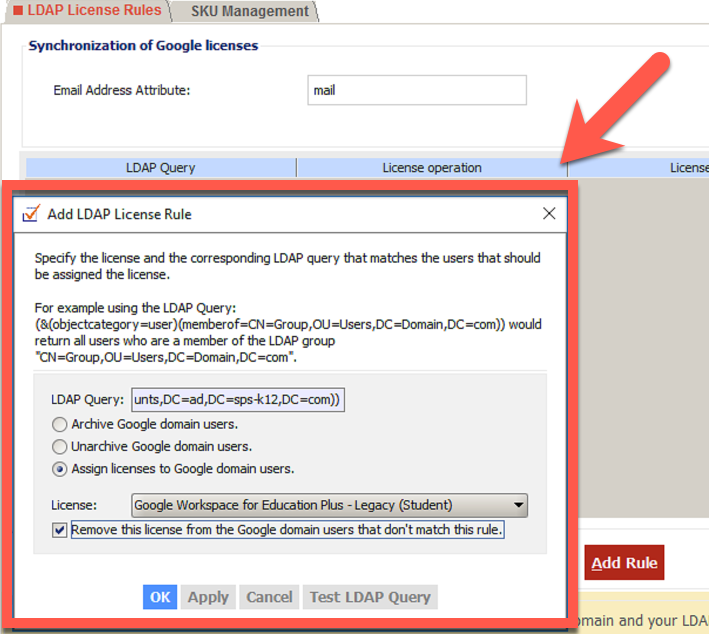
Task: Click the License operation column header
Action: (432, 168)
